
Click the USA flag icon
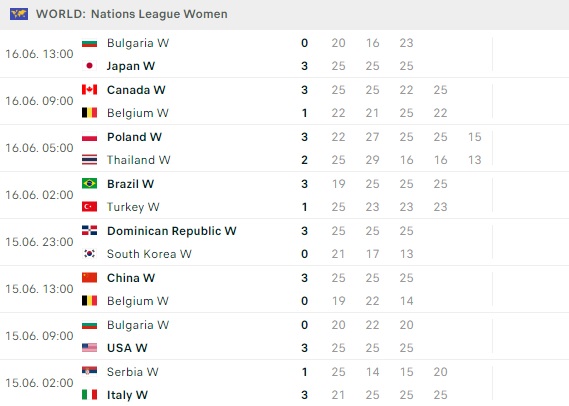tap(89, 348)
